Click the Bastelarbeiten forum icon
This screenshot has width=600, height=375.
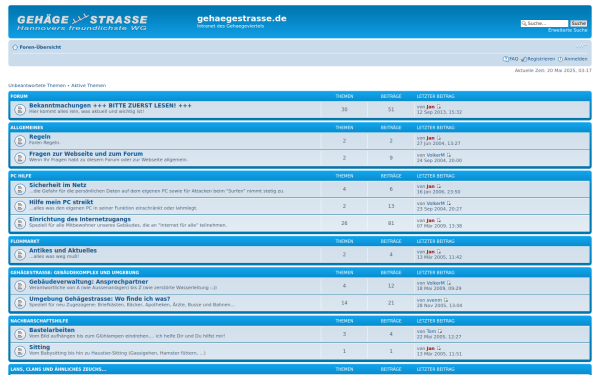point(20,334)
